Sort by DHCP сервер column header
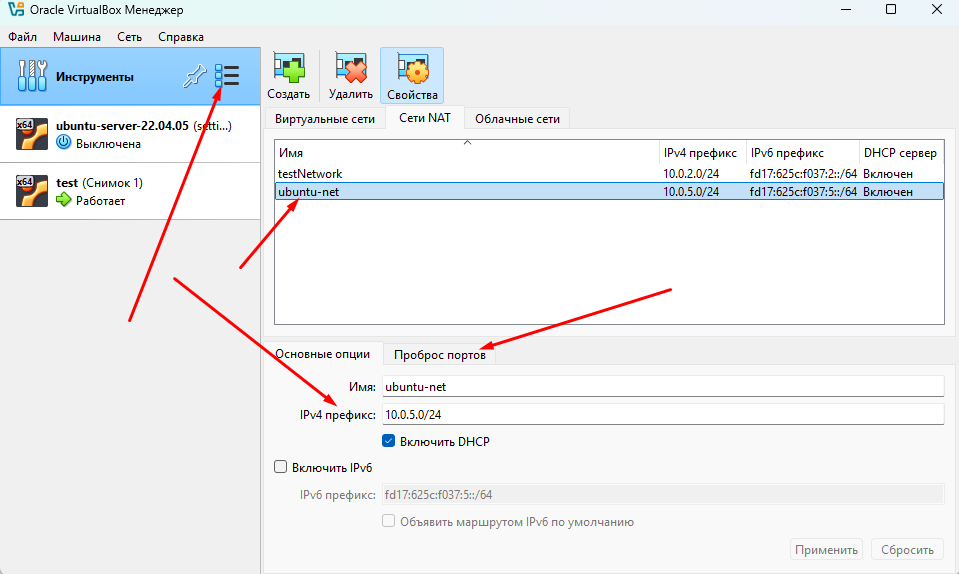959x574 pixels. click(x=902, y=153)
